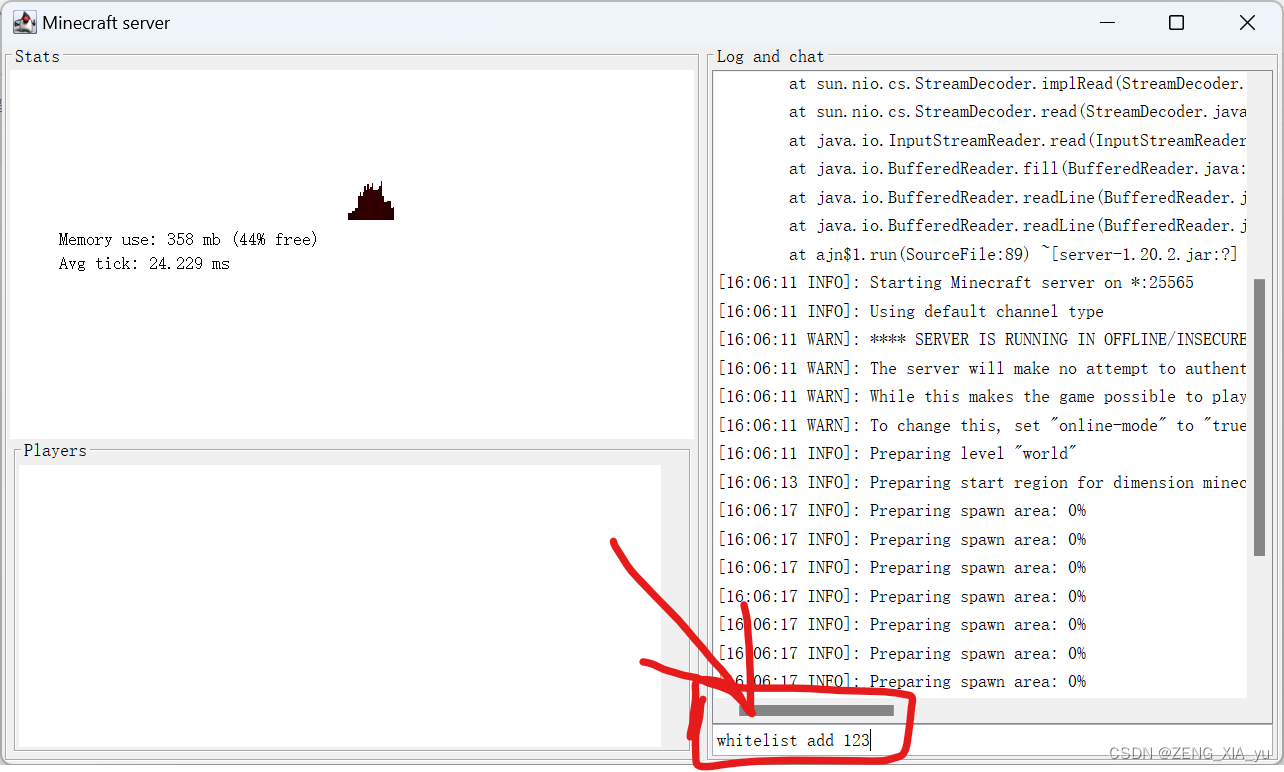Image resolution: width=1284 pixels, height=772 pixels.
Task: Click the 'The server will make no attempt' warning line
Action: tap(982, 369)
